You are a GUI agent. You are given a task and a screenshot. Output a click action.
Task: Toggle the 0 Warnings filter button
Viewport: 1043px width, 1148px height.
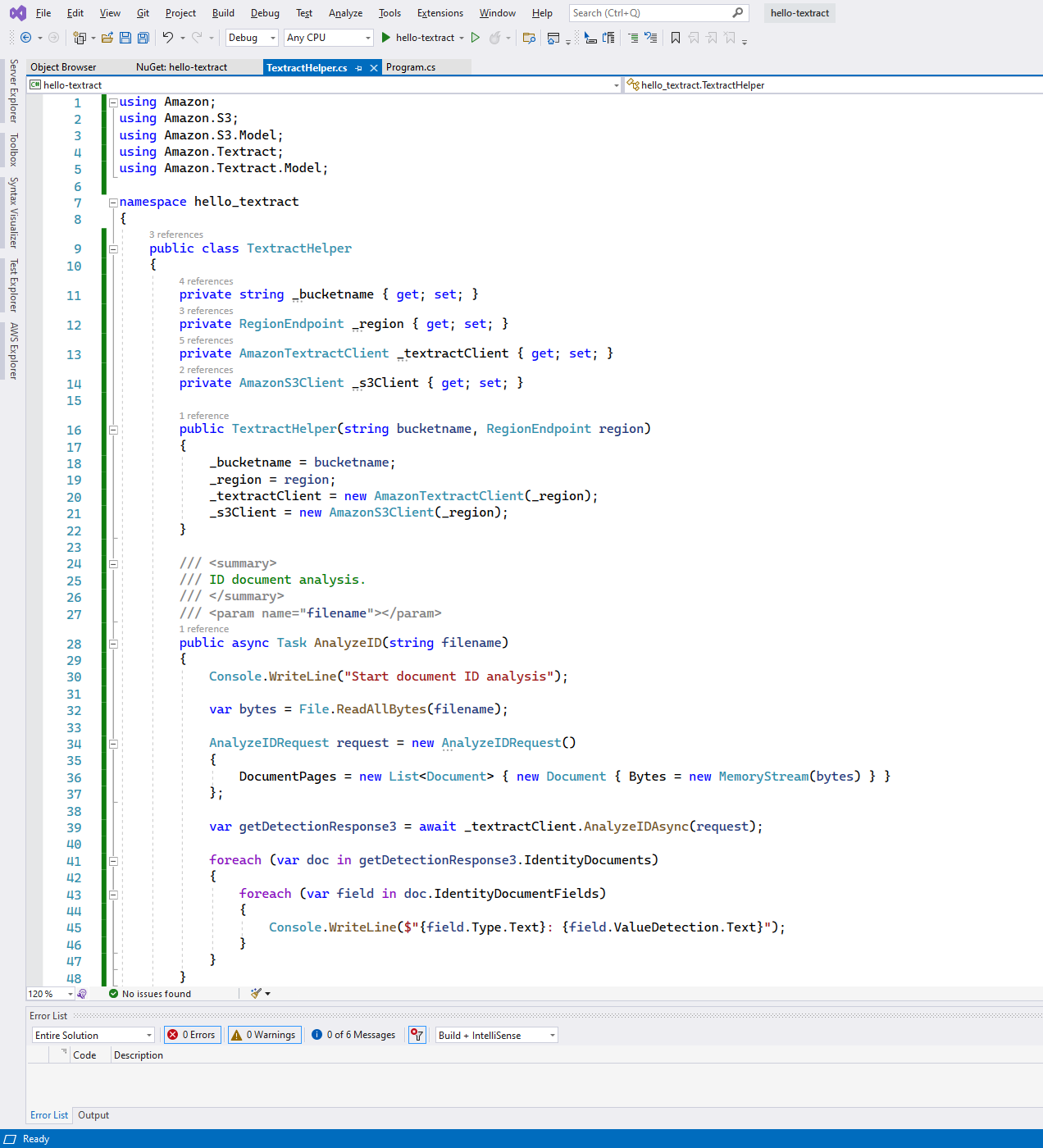pyautogui.click(x=265, y=1035)
